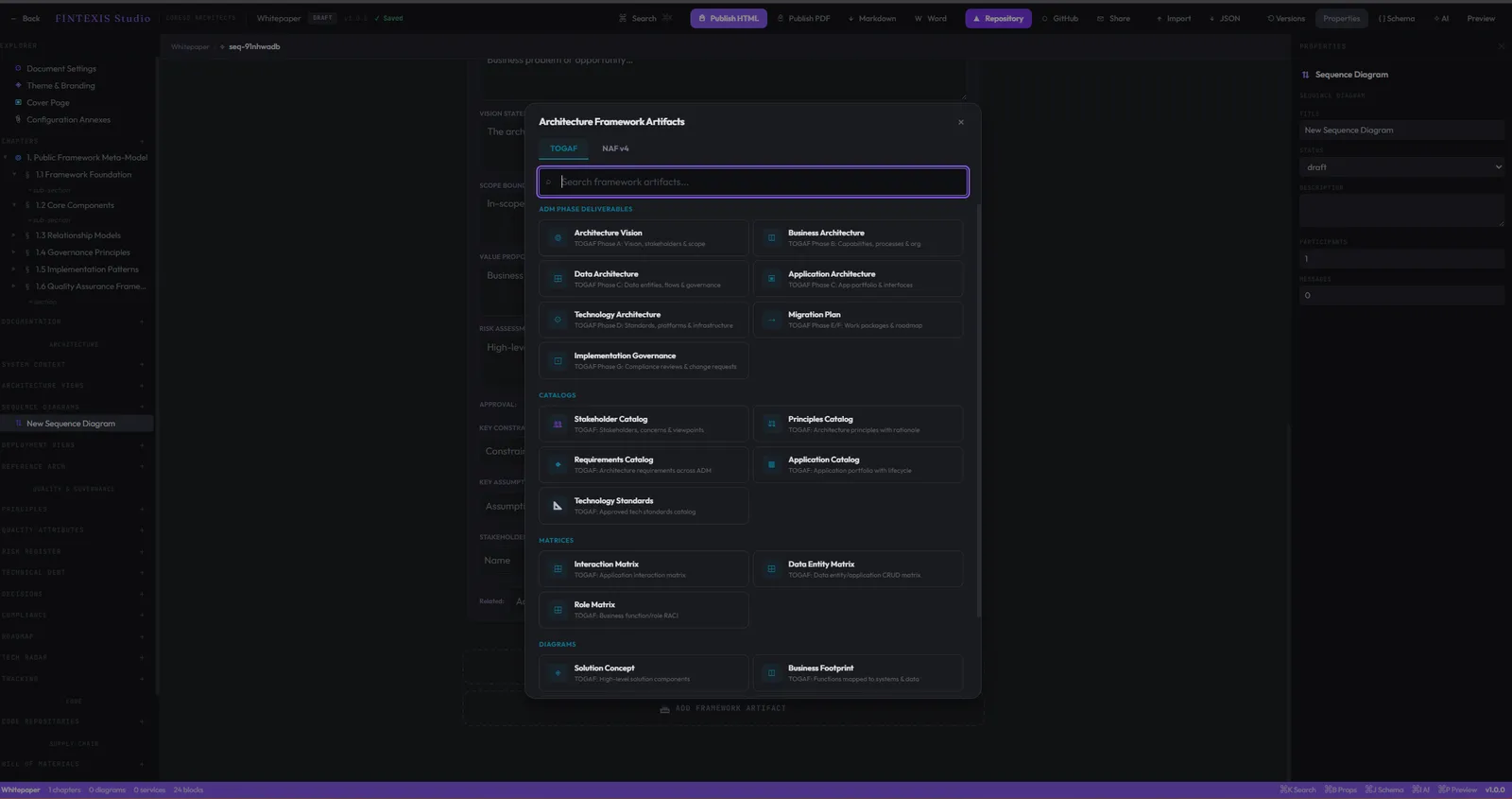1512x799 pixels.
Task: Export via Publish PDF button
Action: 803,18
